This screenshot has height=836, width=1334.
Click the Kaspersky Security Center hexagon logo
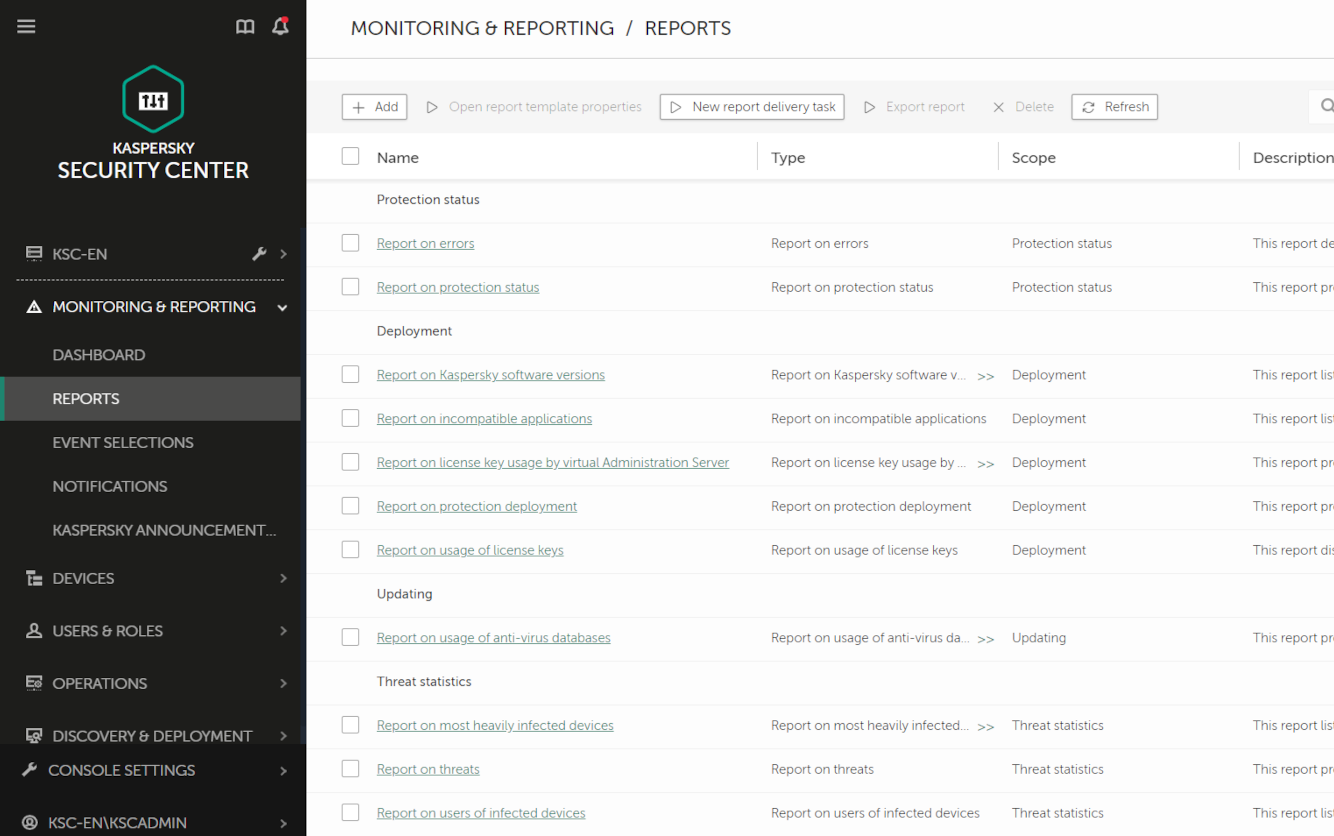click(x=153, y=99)
